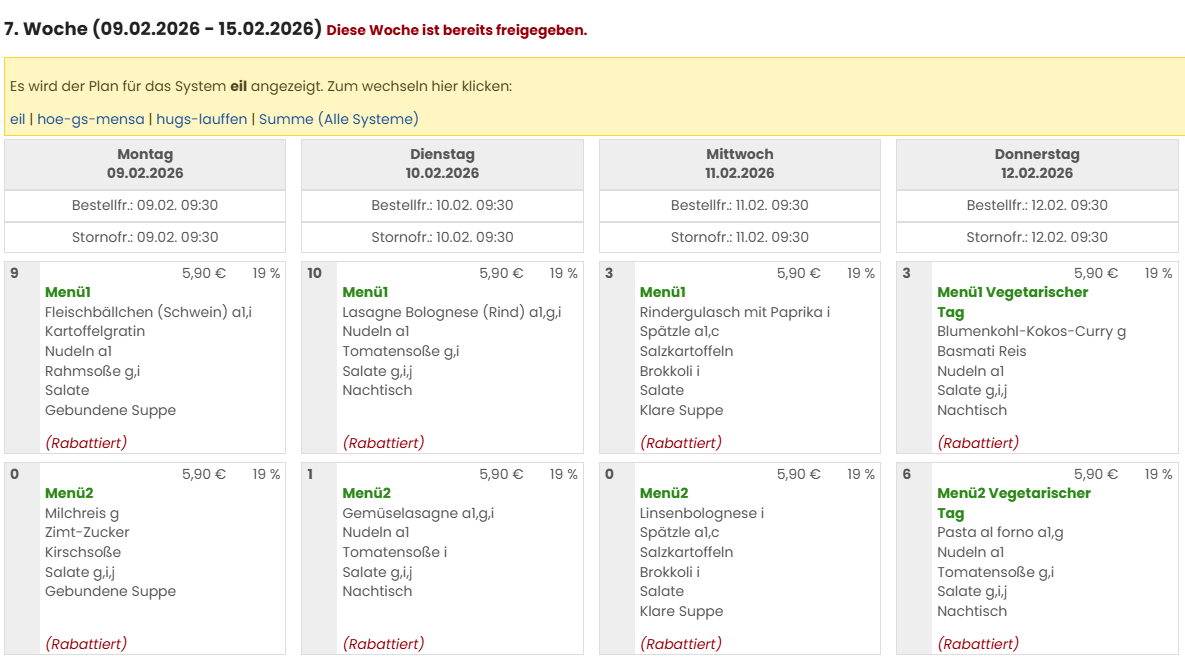
Task: Click Menü1 heading above Rindergulasch
Action: (663, 292)
